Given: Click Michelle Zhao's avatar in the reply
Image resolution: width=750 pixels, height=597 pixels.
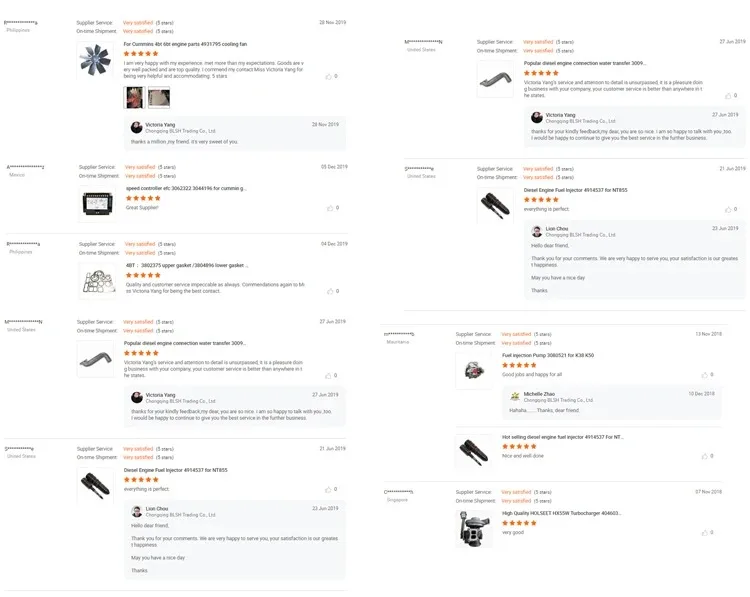Looking at the screenshot, I should click(x=515, y=397).
